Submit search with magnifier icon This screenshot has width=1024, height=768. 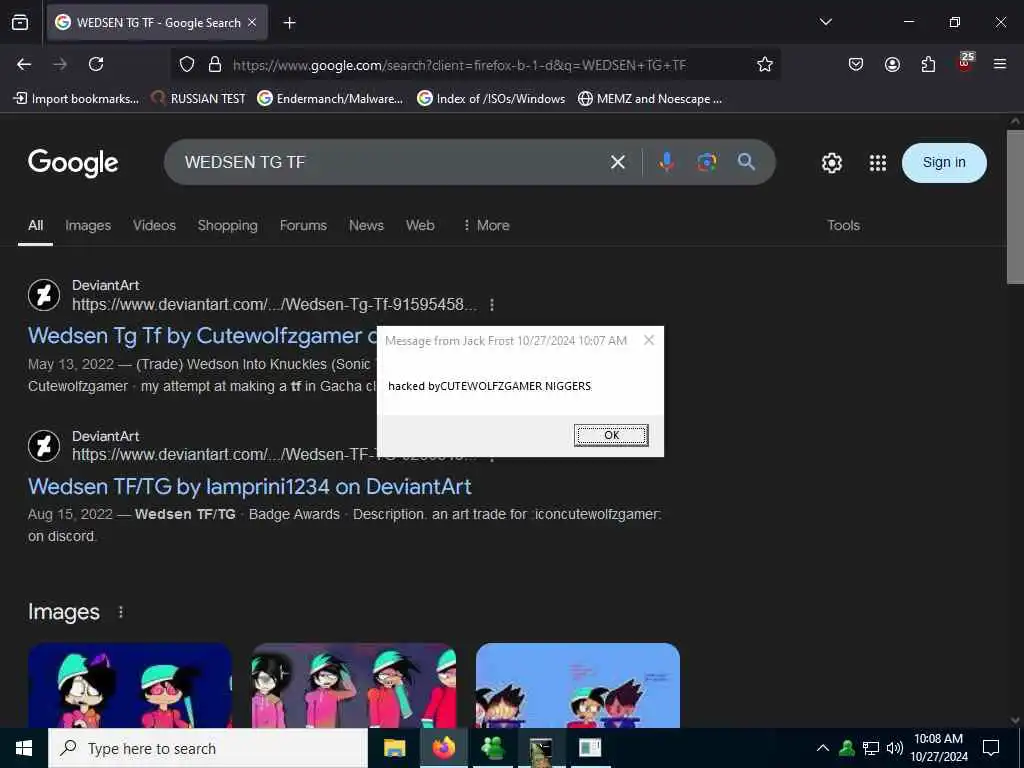[x=746, y=162]
